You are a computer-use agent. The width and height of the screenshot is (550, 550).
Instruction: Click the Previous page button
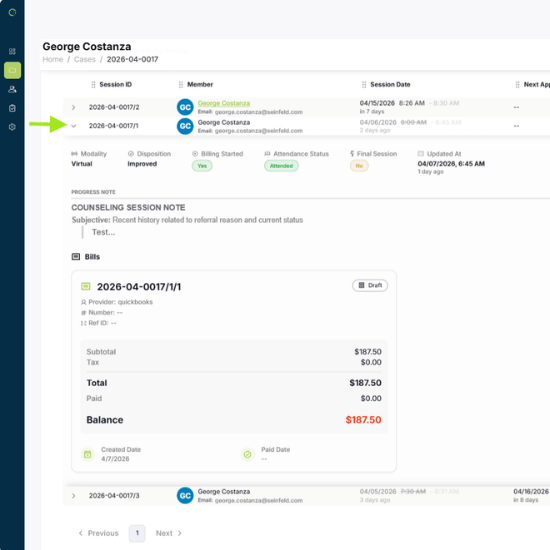98,533
